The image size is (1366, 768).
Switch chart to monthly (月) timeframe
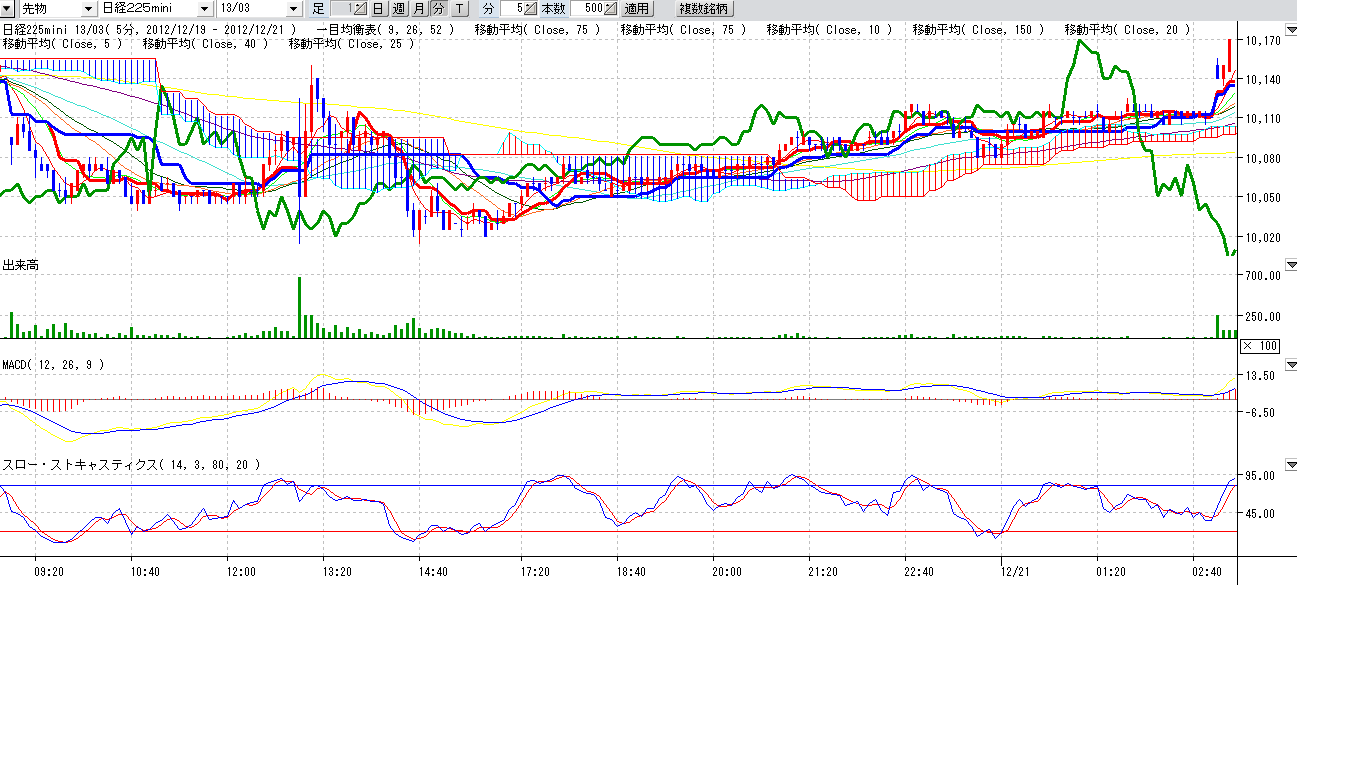click(x=418, y=9)
